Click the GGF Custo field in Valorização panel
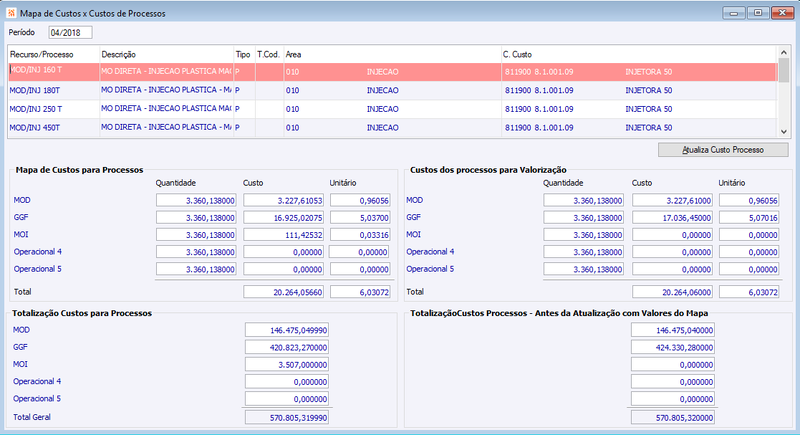The height and width of the screenshot is (435, 800). [672, 218]
